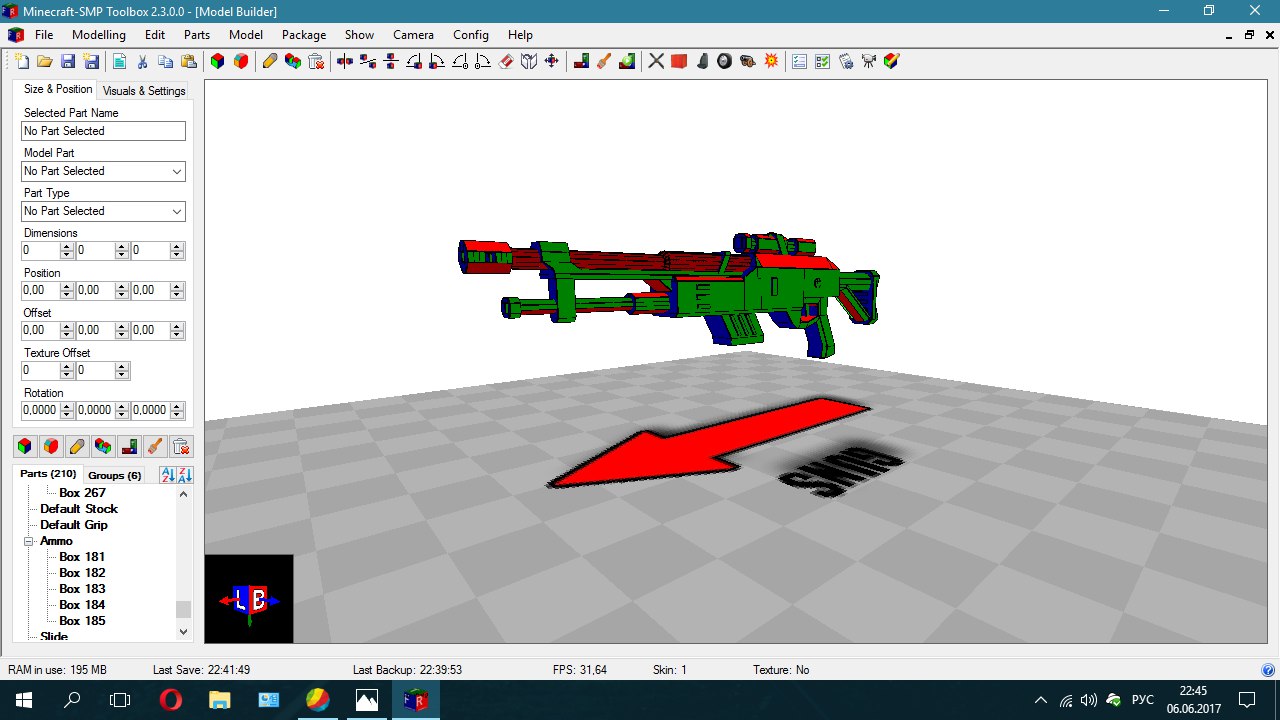Open the Part Type dropdown
This screenshot has height=720, width=1280.
click(x=104, y=211)
